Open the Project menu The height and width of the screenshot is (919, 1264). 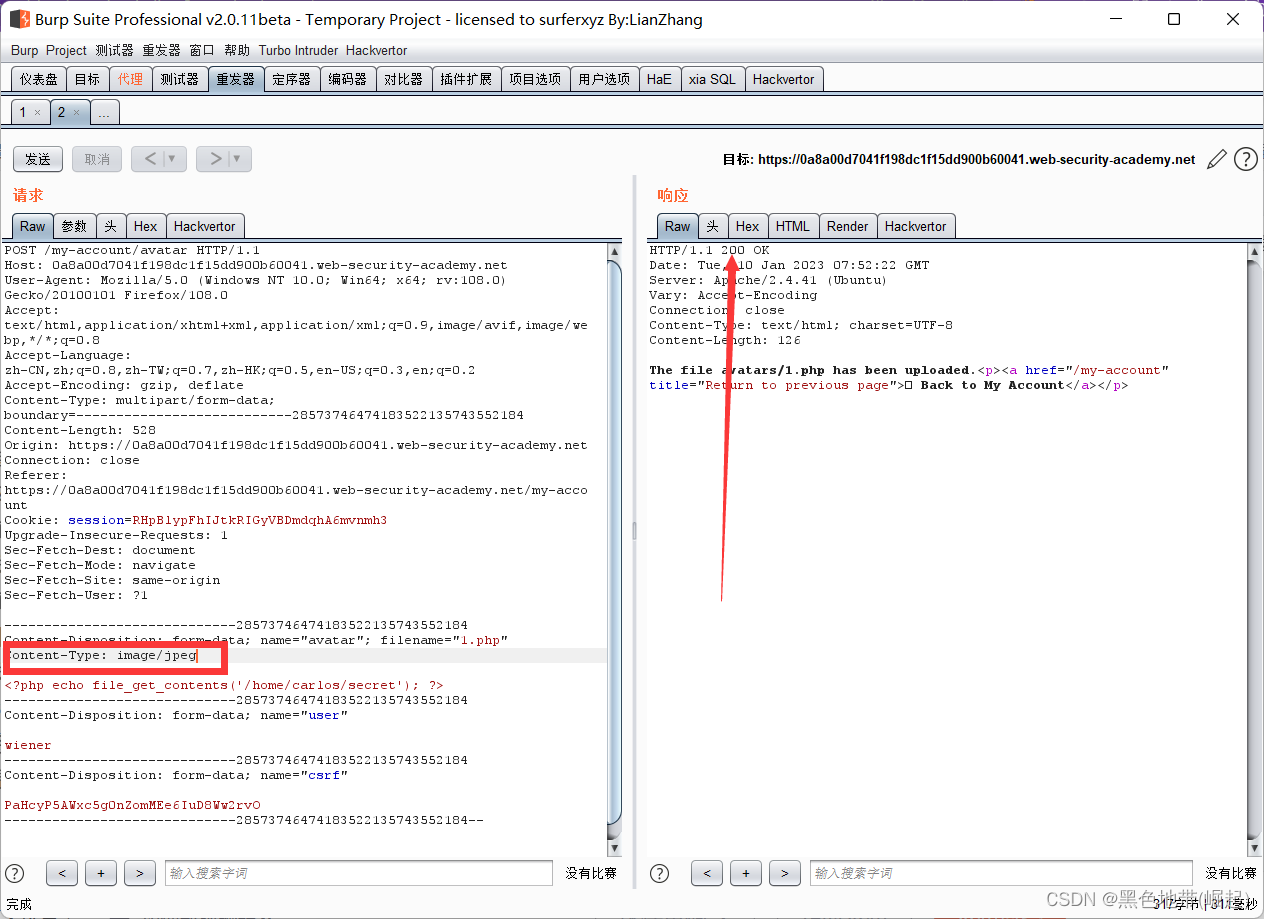[x=66, y=50]
